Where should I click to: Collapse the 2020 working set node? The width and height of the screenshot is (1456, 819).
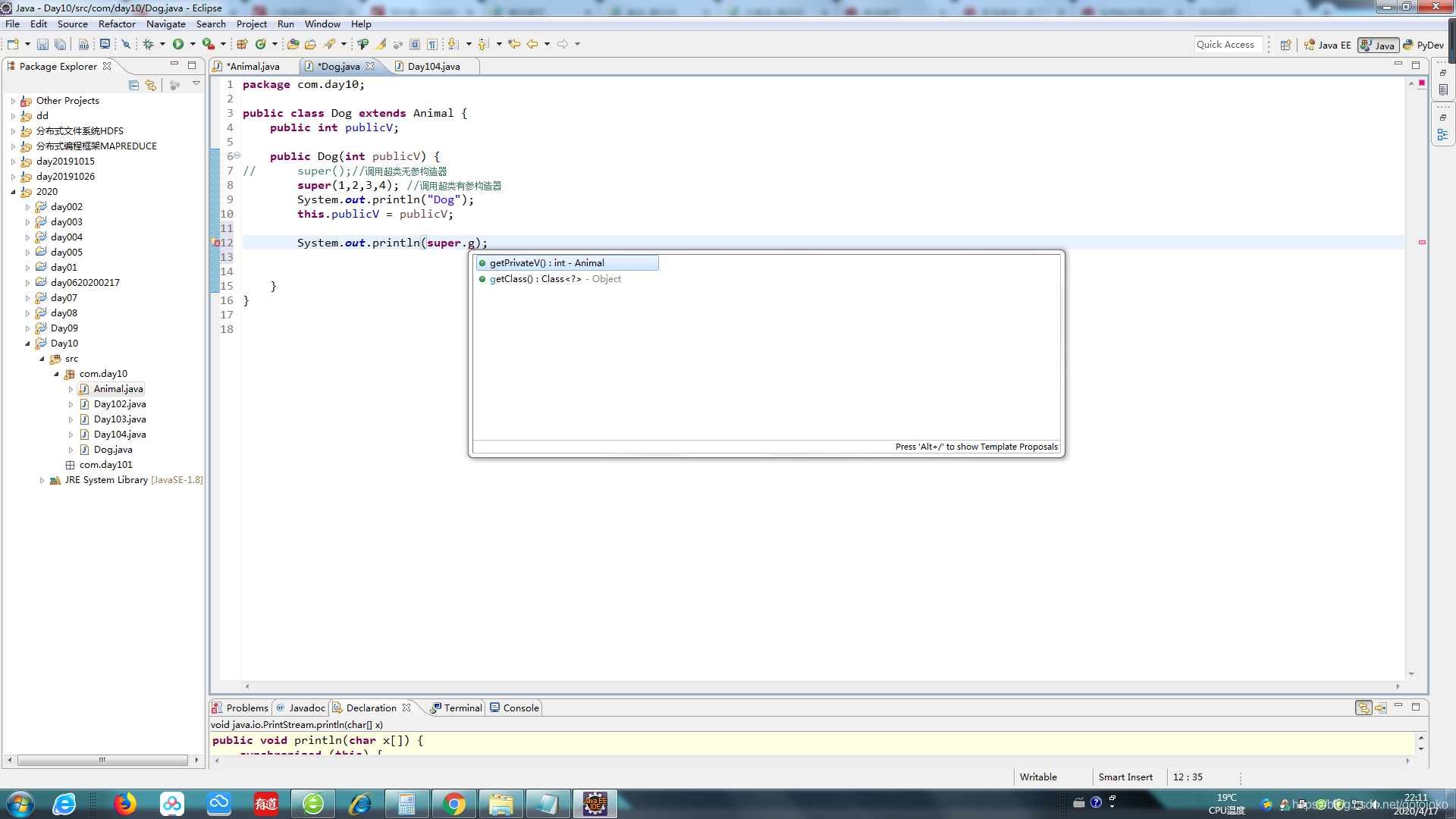pyautogui.click(x=13, y=192)
